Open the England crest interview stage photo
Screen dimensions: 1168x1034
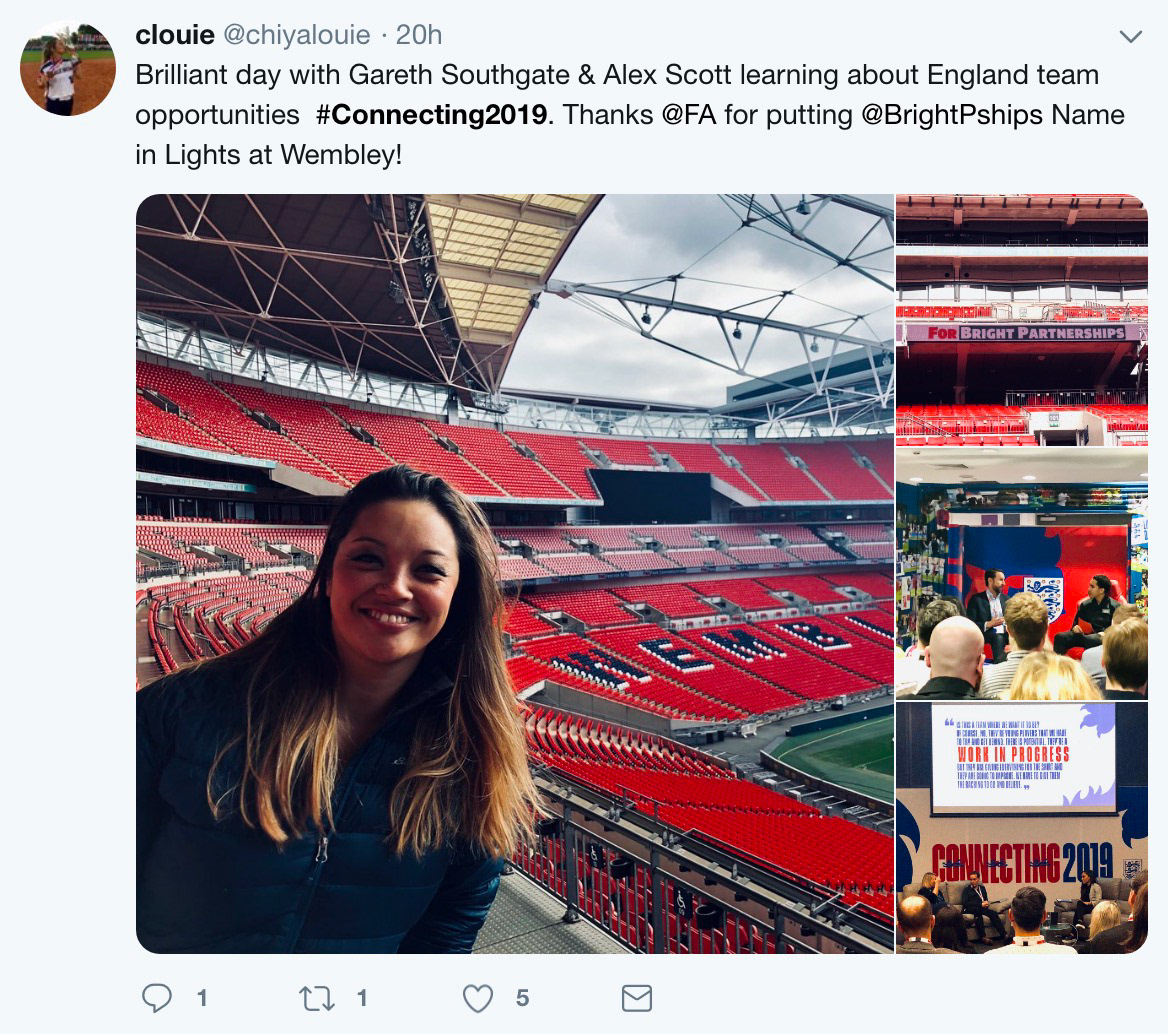tap(1021, 574)
